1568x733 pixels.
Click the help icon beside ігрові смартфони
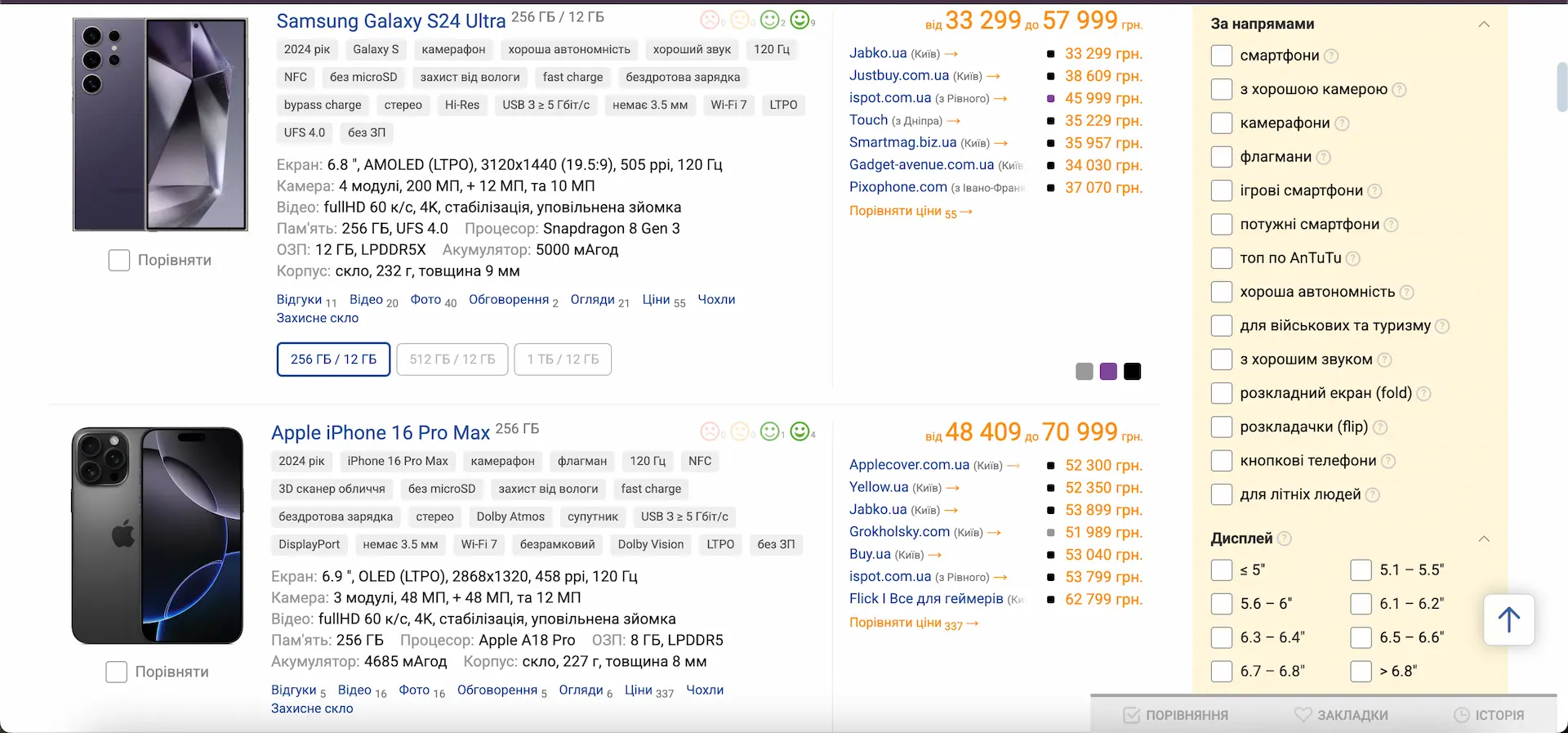tap(1375, 190)
